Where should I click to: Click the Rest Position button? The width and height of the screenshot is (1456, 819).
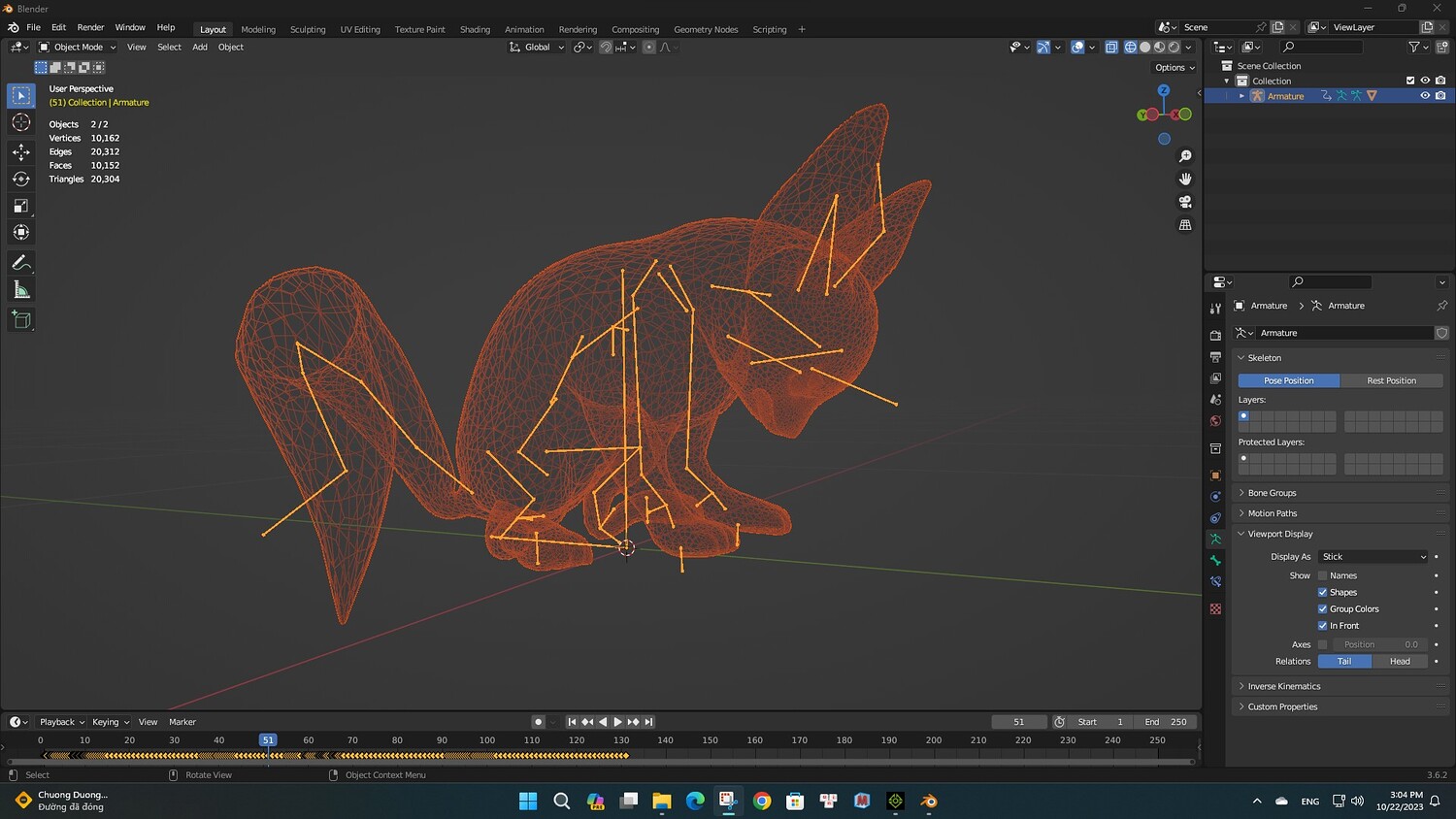click(1391, 380)
